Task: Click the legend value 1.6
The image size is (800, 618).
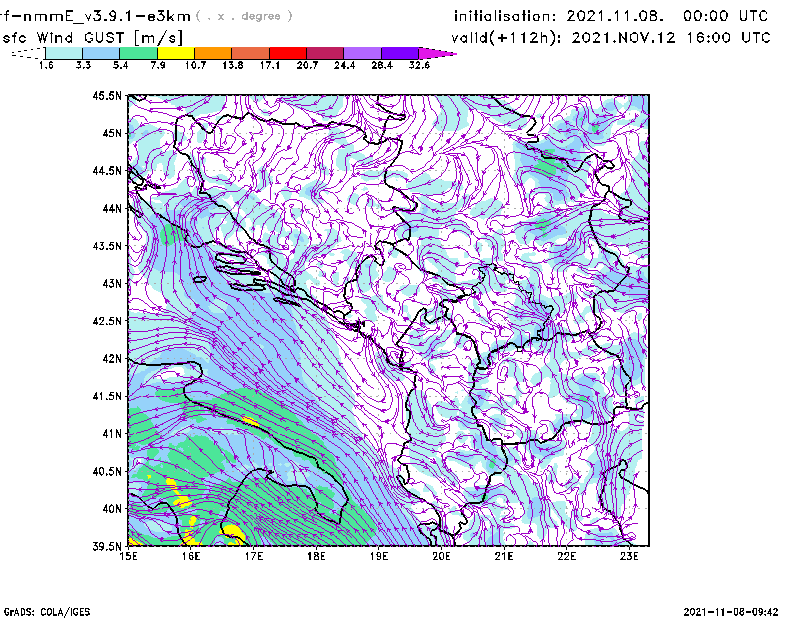Action: 46,65
